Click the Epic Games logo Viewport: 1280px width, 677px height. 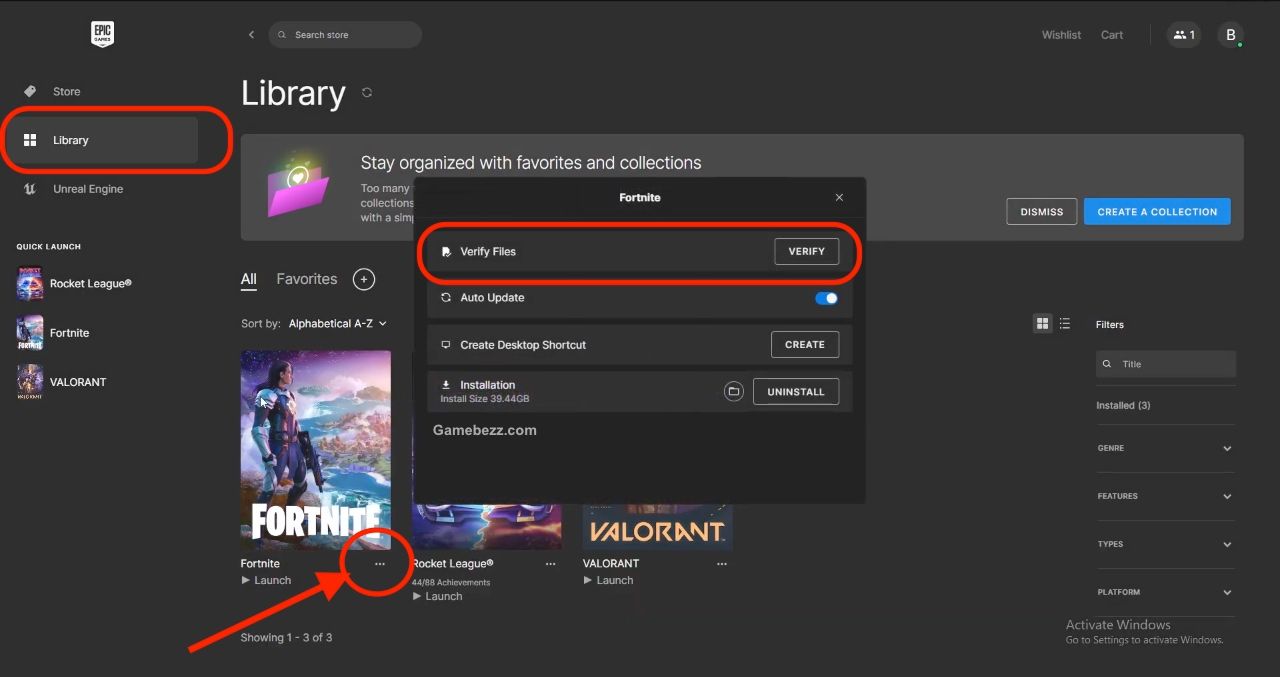102,34
